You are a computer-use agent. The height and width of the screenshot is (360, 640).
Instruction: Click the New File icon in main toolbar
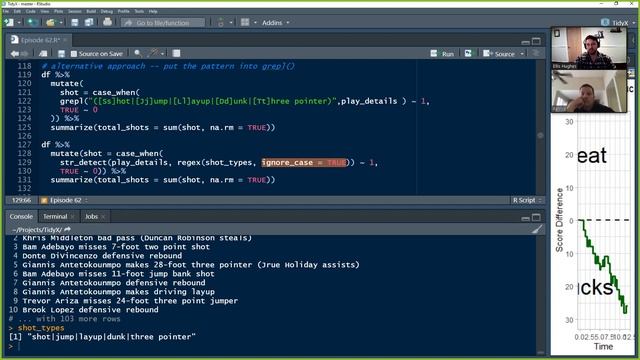click(9, 22)
